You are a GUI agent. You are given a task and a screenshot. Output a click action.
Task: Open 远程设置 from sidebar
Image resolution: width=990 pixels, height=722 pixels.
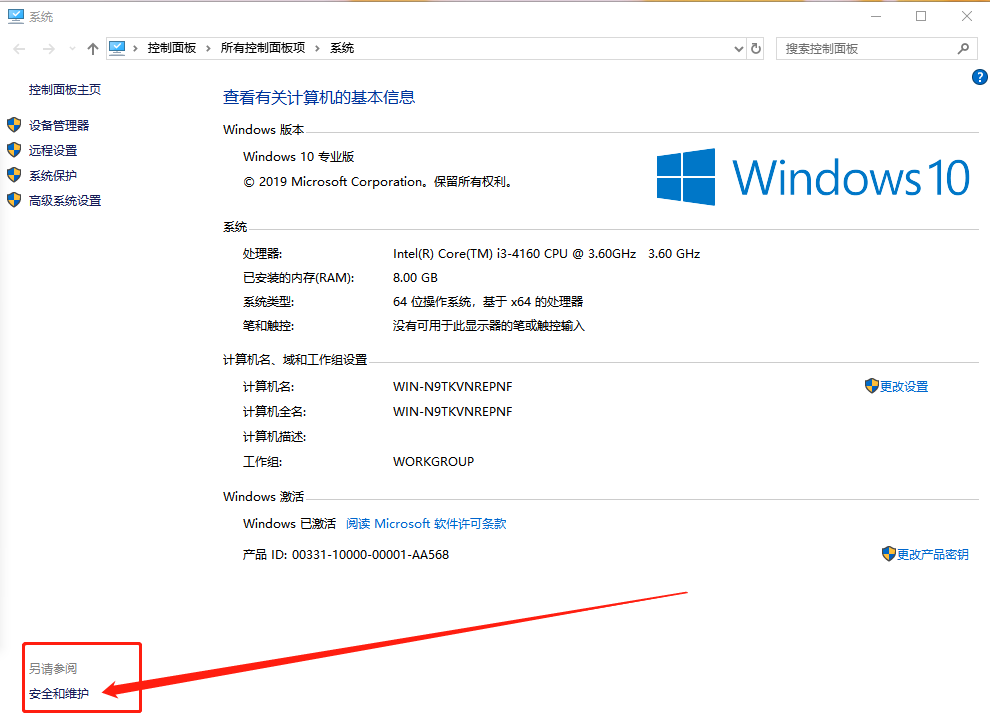[53, 150]
